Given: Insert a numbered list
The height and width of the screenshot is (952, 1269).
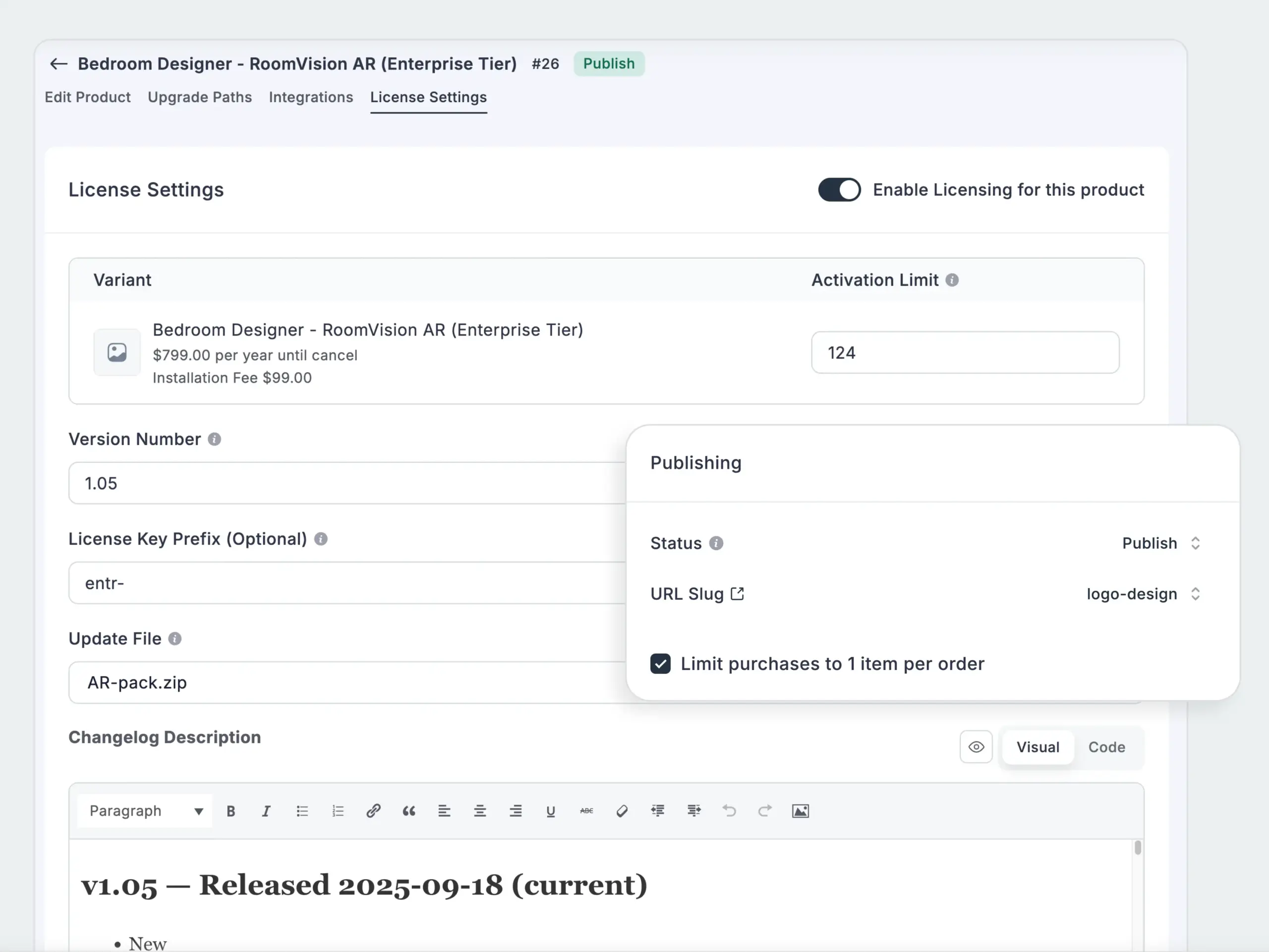Looking at the screenshot, I should click(x=338, y=811).
